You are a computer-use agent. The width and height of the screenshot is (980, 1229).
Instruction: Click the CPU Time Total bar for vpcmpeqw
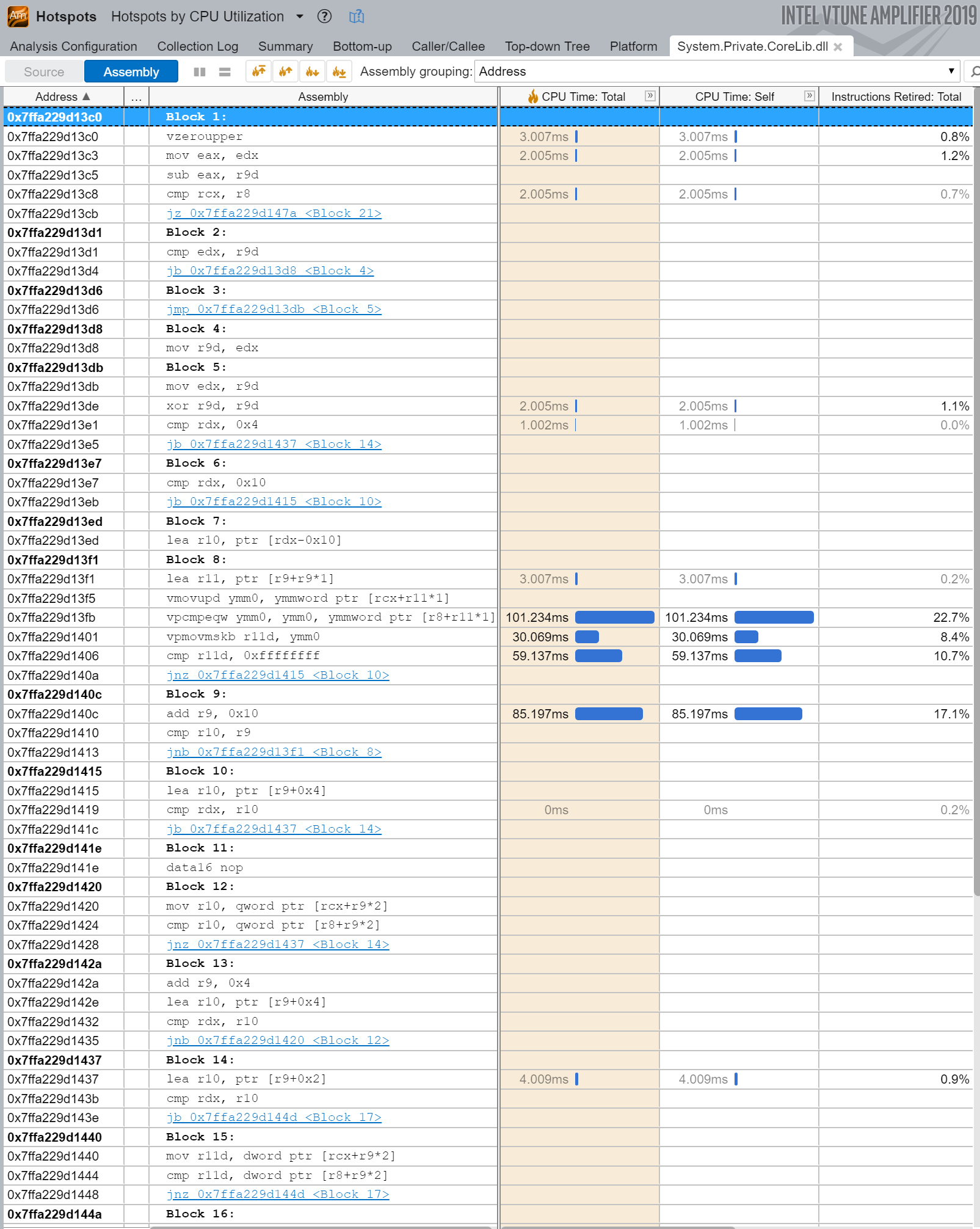click(x=614, y=618)
